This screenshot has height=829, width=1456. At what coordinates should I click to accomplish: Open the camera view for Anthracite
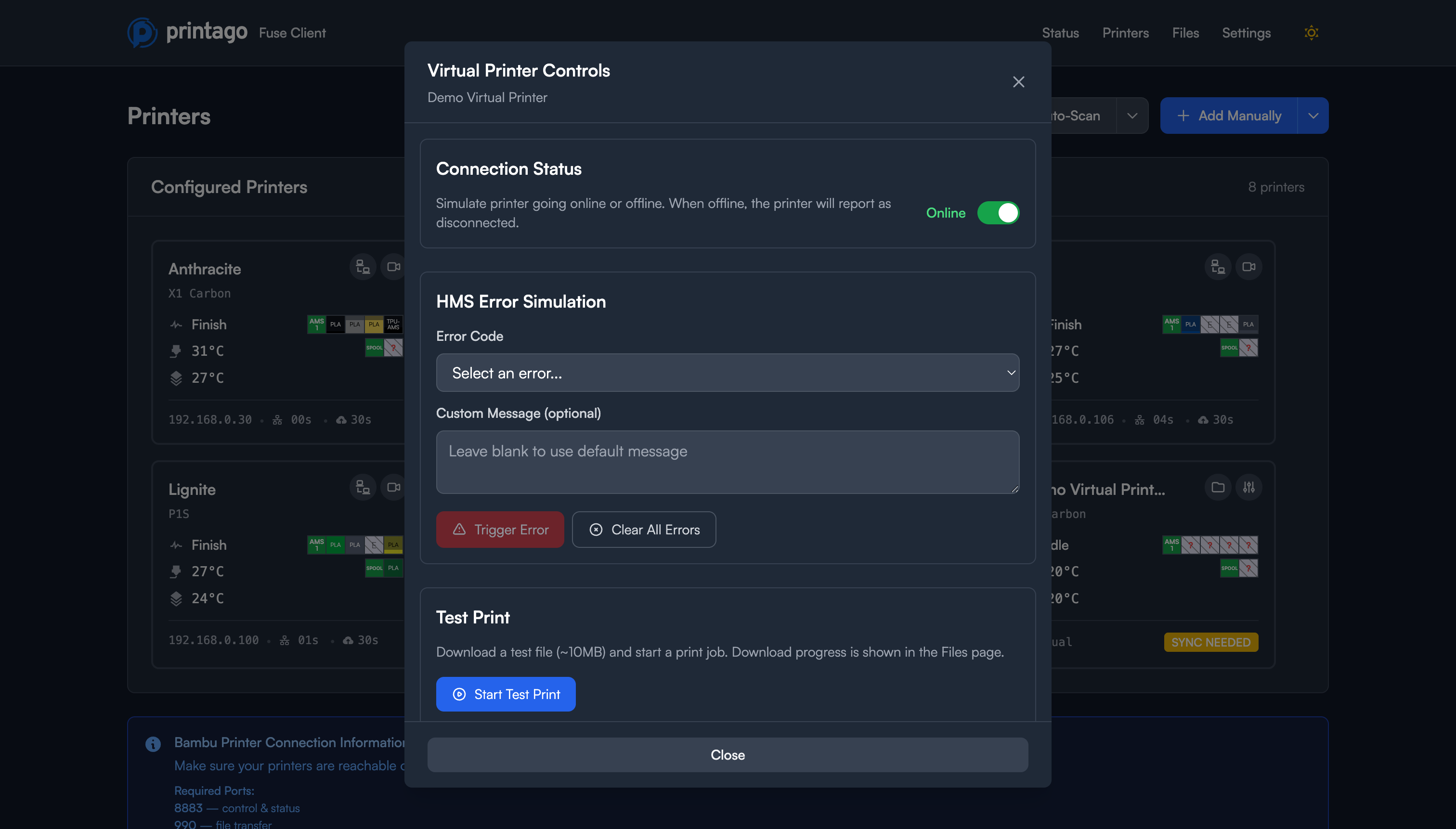coord(393,267)
